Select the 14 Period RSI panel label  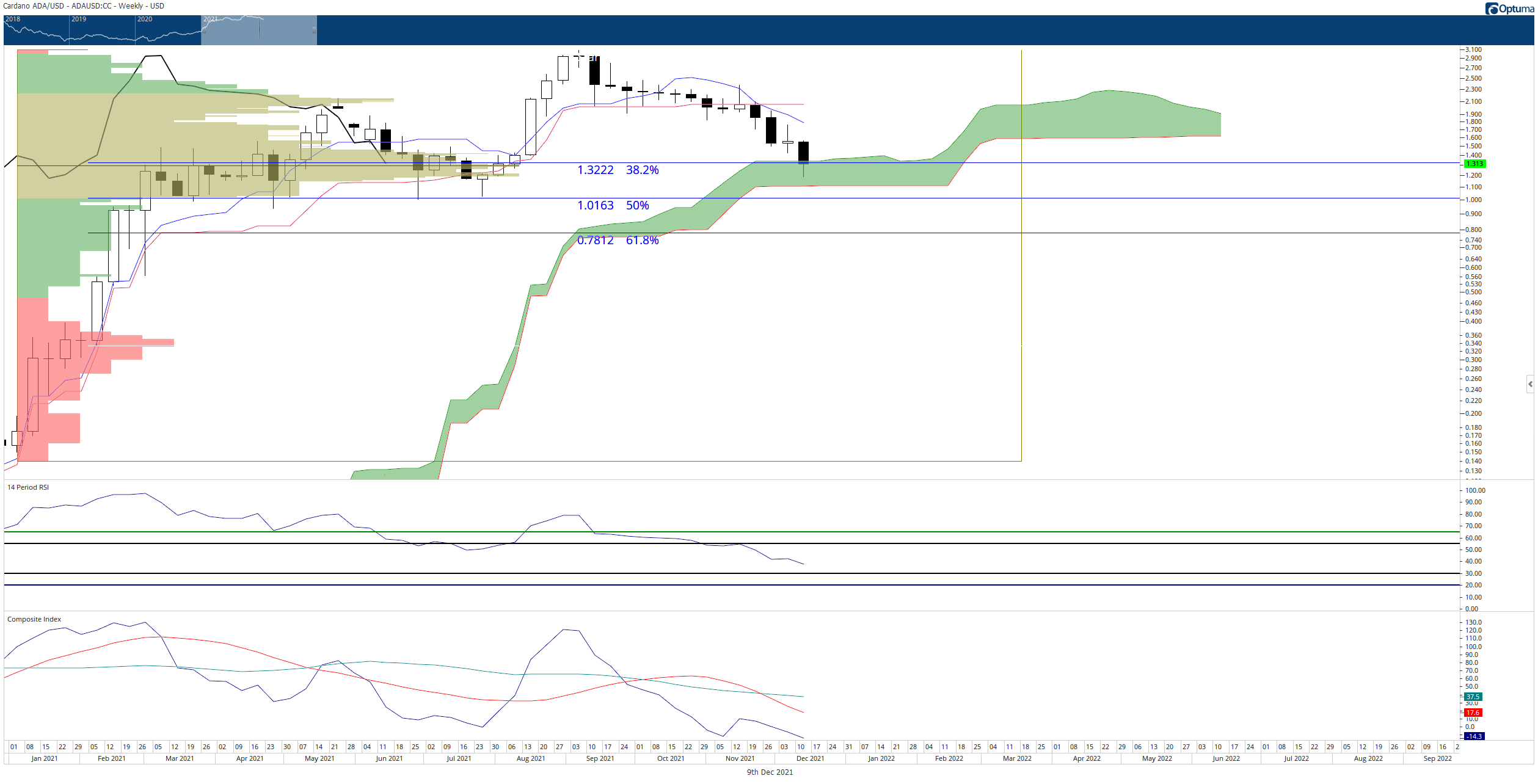click(28, 487)
